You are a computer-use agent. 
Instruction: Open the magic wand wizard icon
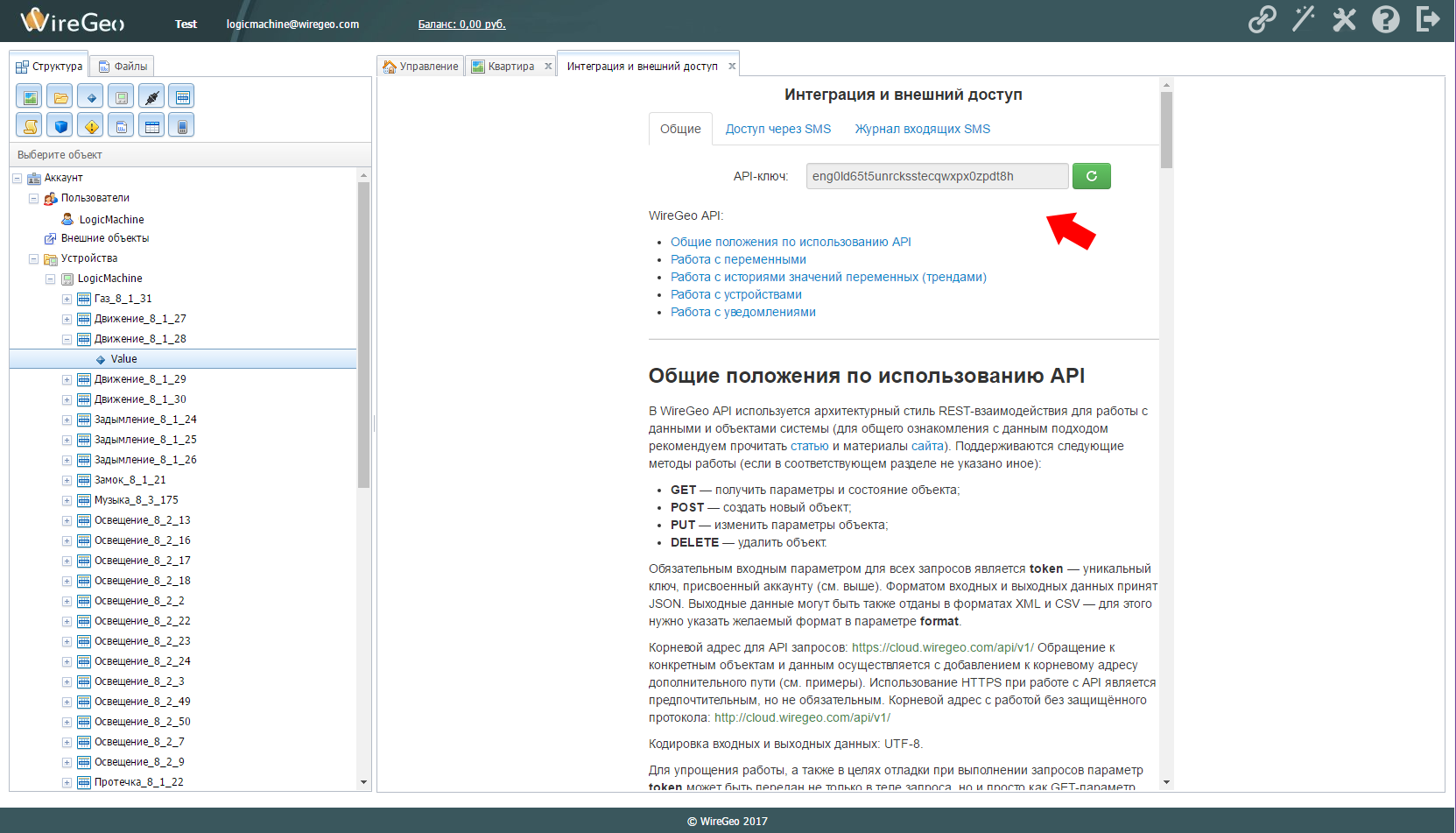1303,19
